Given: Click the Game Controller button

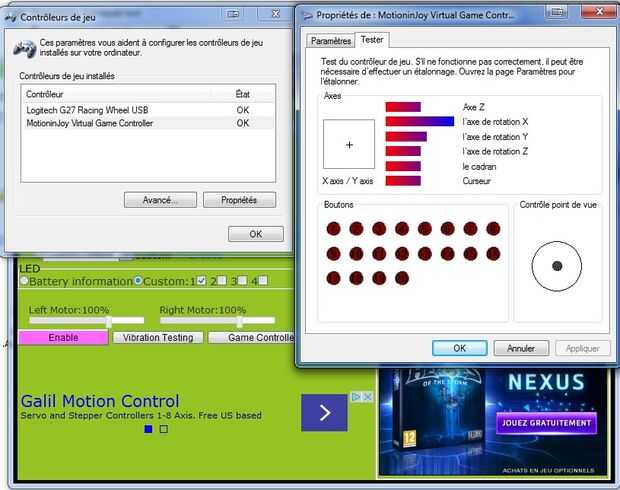Looking at the screenshot, I should point(251,337).
